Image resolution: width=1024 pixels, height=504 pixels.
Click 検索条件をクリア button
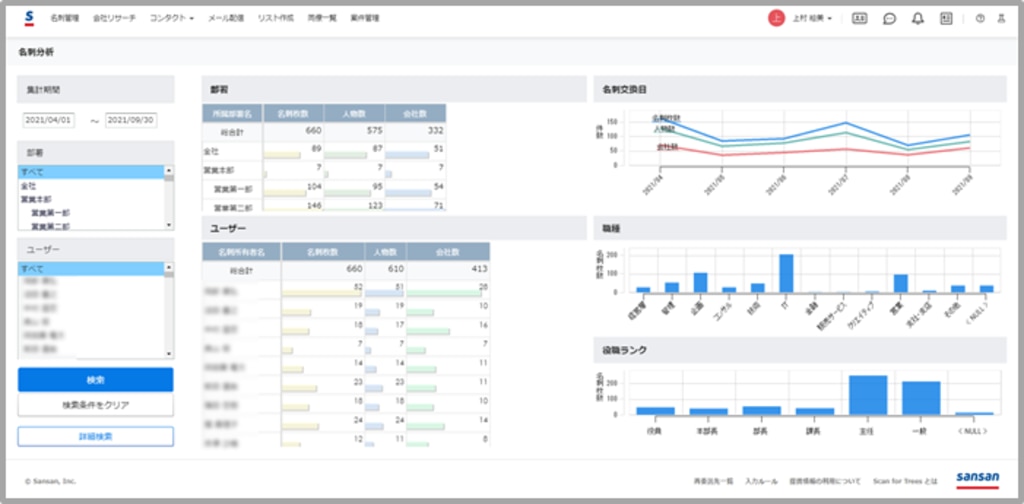[x=95, y=405]
